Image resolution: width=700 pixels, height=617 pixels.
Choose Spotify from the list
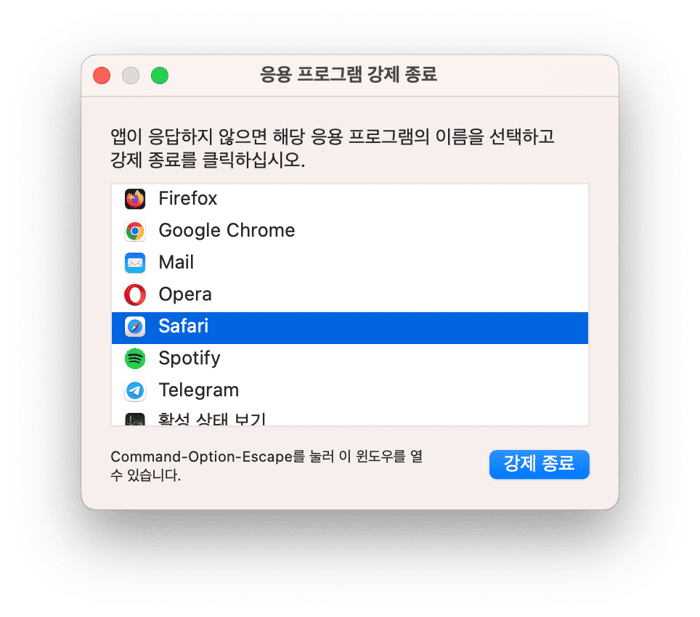[350, 359]
